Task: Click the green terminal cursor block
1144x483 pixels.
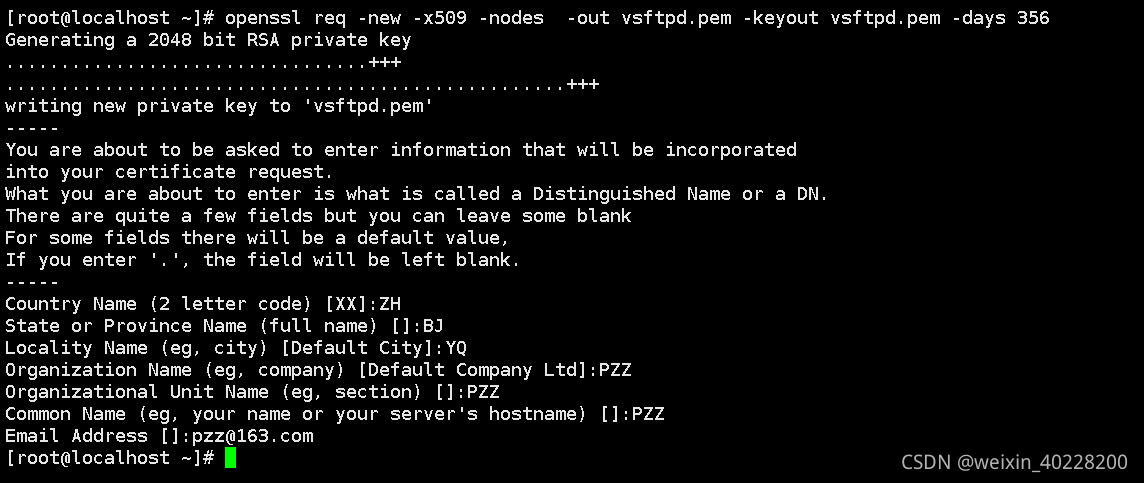Action: pyautogui.click(x=231, y=458)
